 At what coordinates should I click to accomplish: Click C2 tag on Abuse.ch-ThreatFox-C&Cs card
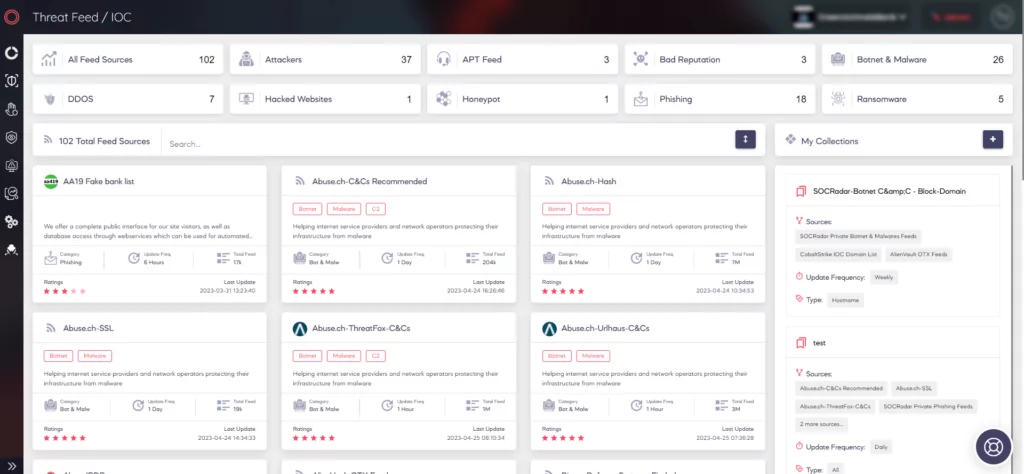point(376,356)
